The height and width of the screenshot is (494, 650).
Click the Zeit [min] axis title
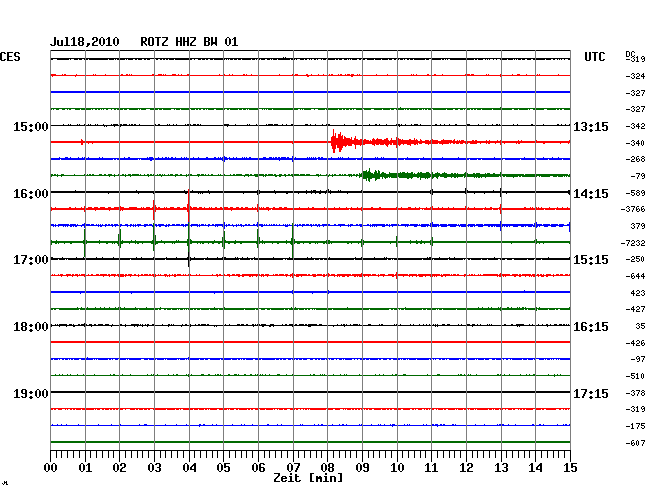click(308, 478)
